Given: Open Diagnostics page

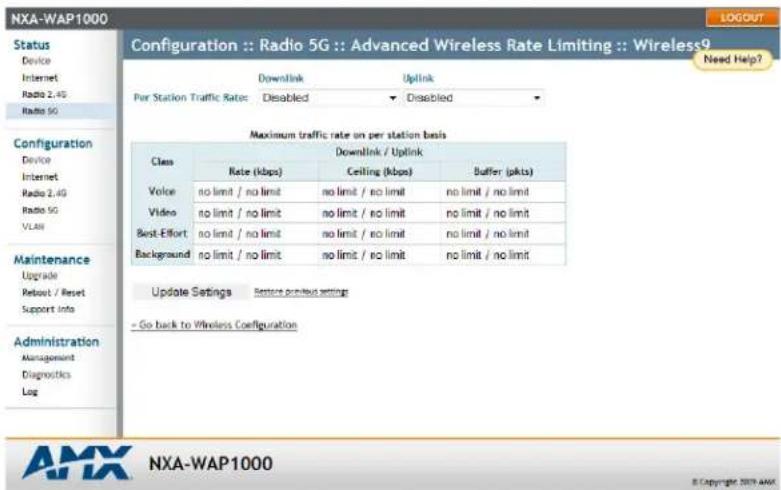Looking at the screenshot, I should 46,374.
